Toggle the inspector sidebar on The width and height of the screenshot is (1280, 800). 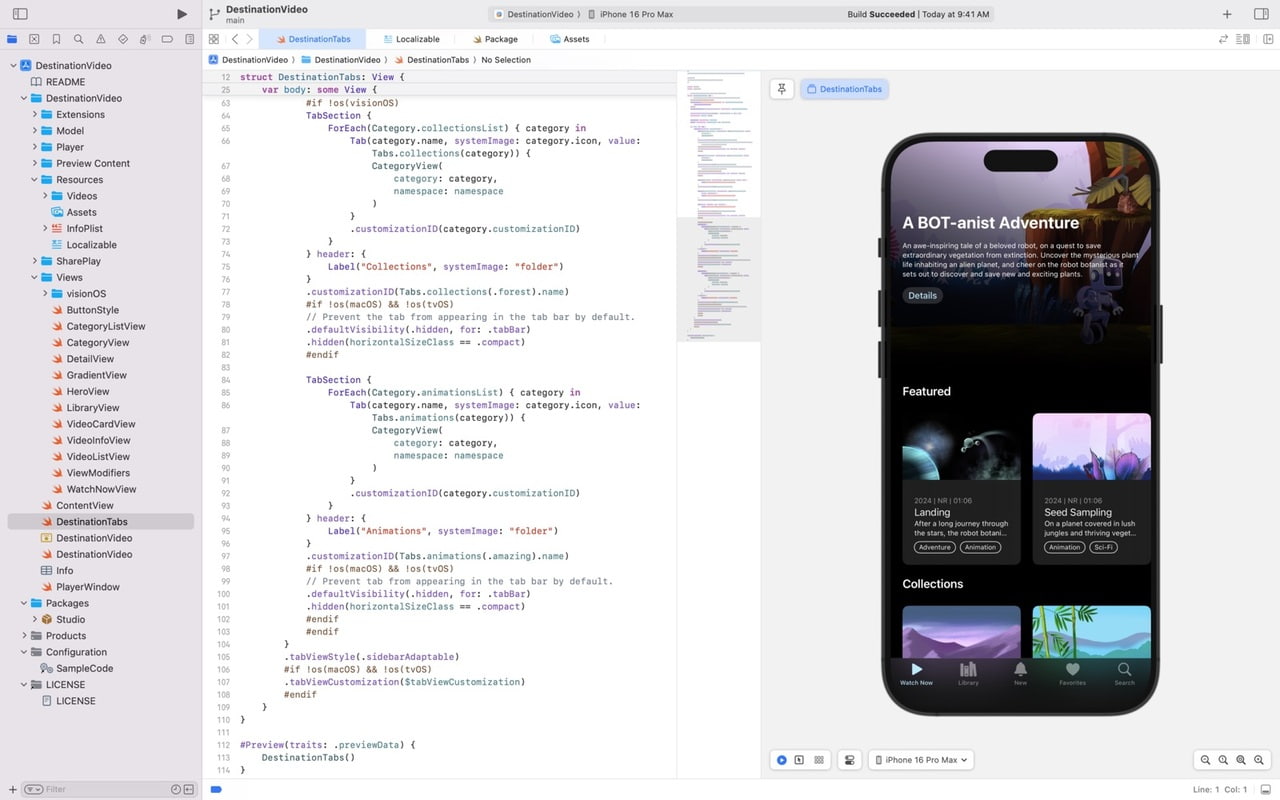pos(1262,13)
